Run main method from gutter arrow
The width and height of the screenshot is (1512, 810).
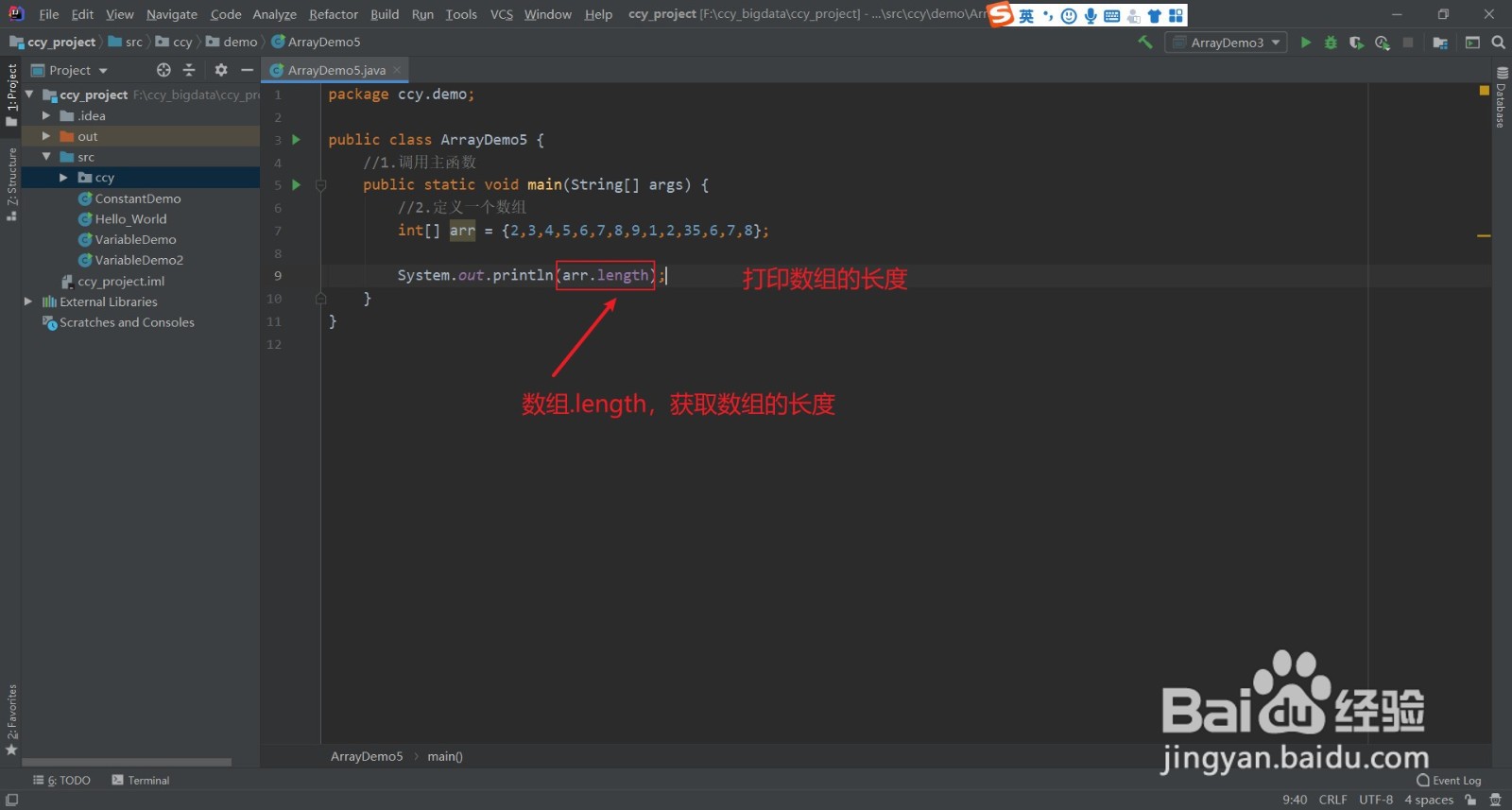pyautogui.click(x=296, y=185)
